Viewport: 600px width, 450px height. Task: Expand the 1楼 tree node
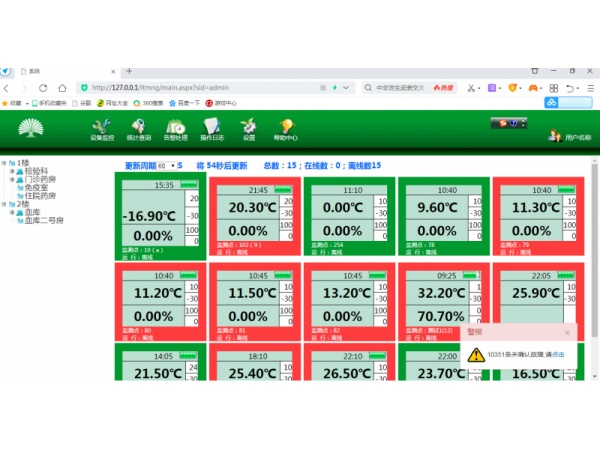[4, 163]
